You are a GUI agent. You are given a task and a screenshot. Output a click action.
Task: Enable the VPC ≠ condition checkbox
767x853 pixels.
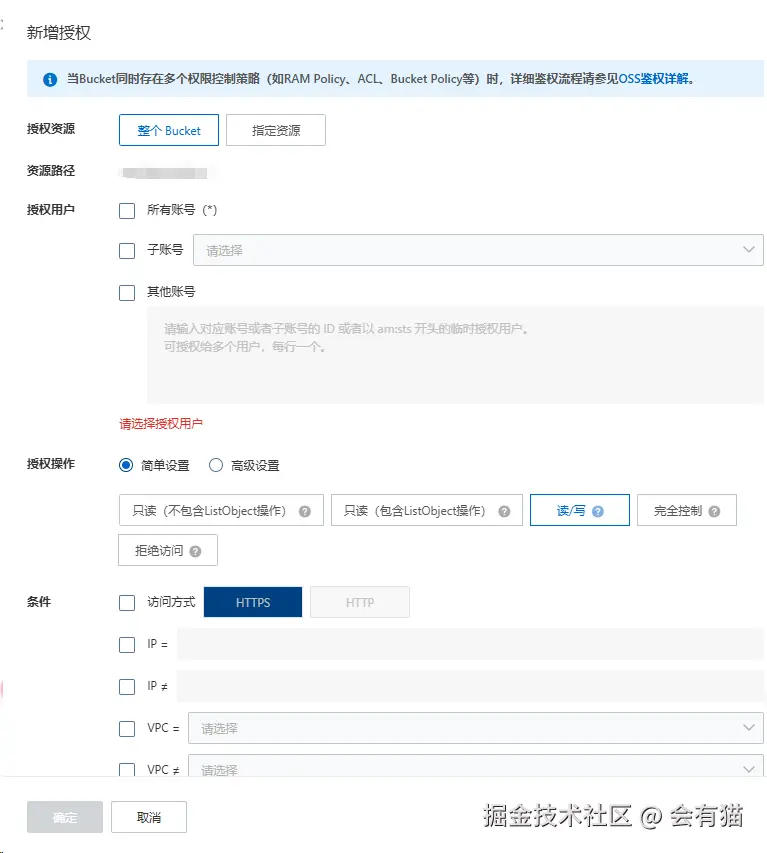point(127,769)
